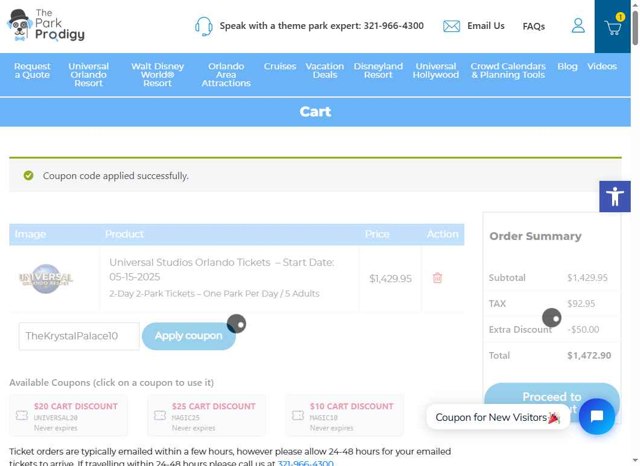This screenshot has width=640, height=466.
Task: Click the green success checkmark icon
Action: pos(28,175)
